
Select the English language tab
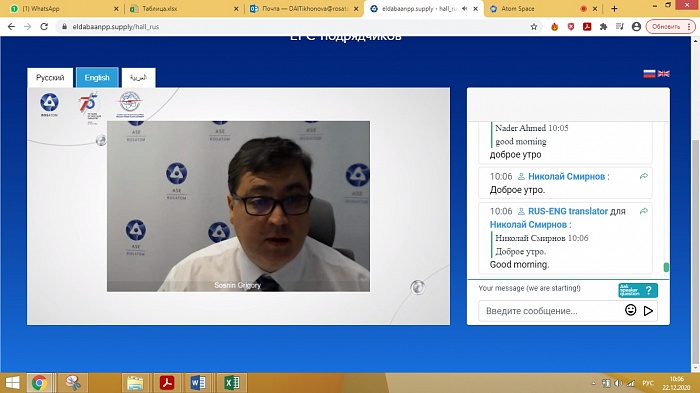97,78
